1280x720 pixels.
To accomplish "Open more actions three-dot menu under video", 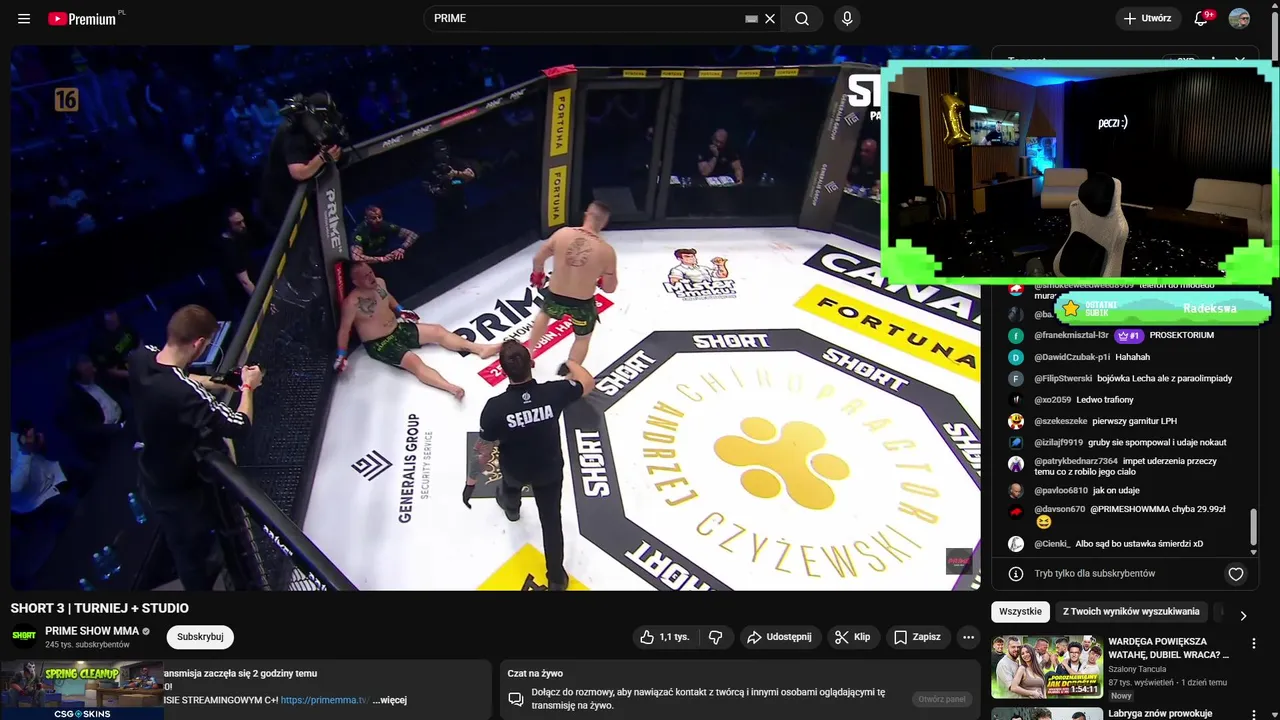I will (968, 637).
